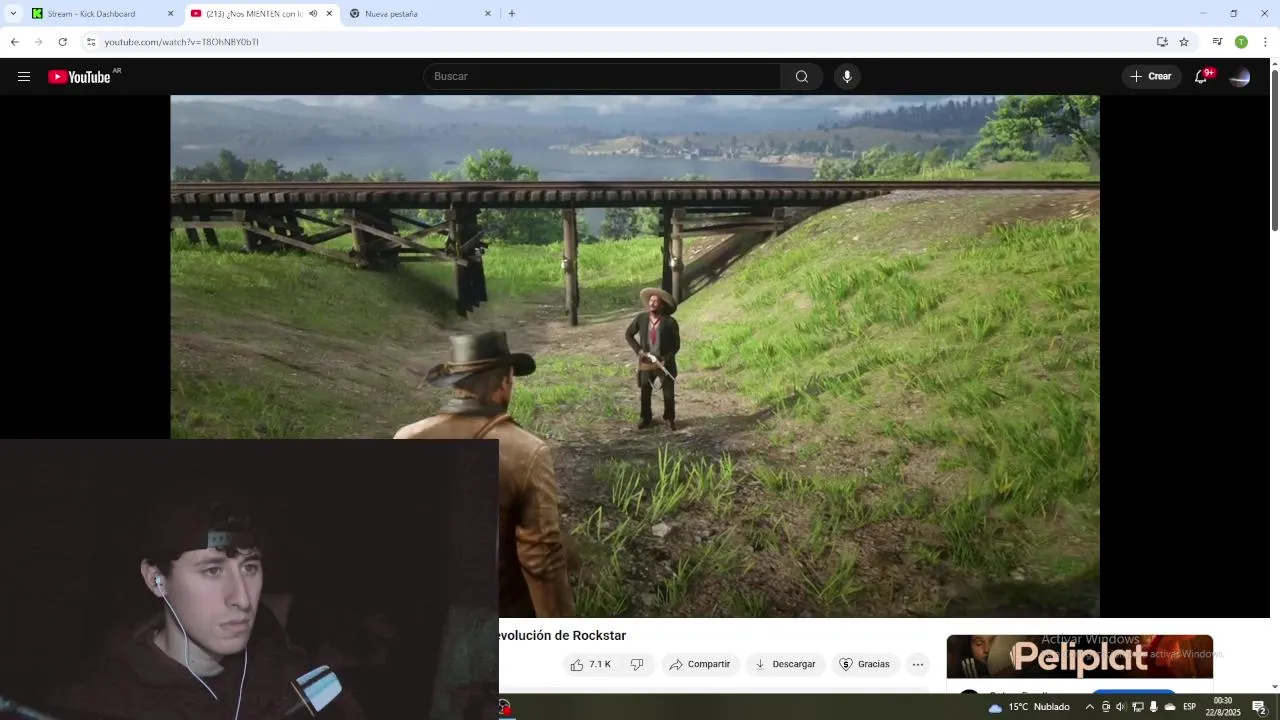Reload the page in Chrome

62,42
